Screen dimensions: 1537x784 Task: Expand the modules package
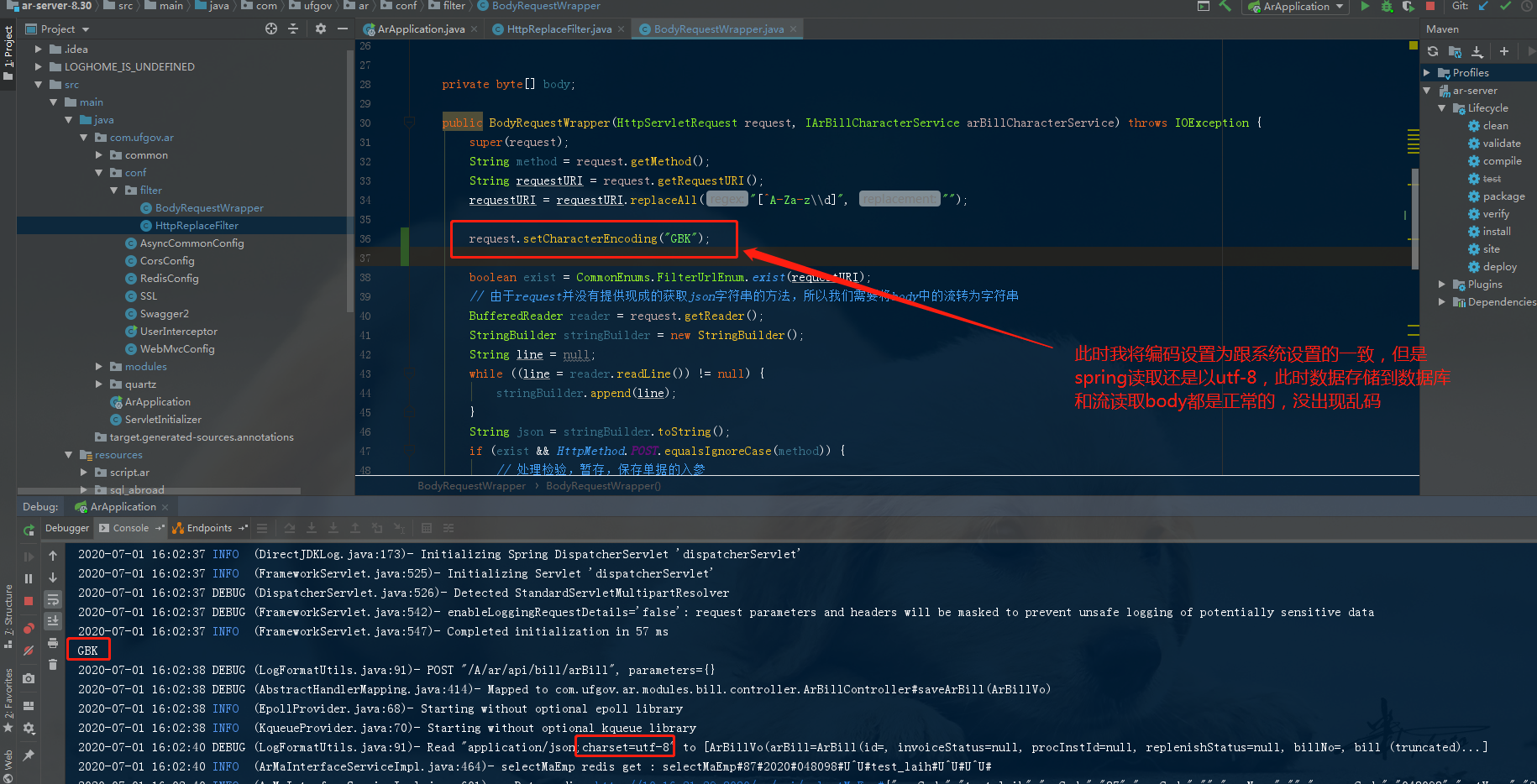tap(98, 367)
